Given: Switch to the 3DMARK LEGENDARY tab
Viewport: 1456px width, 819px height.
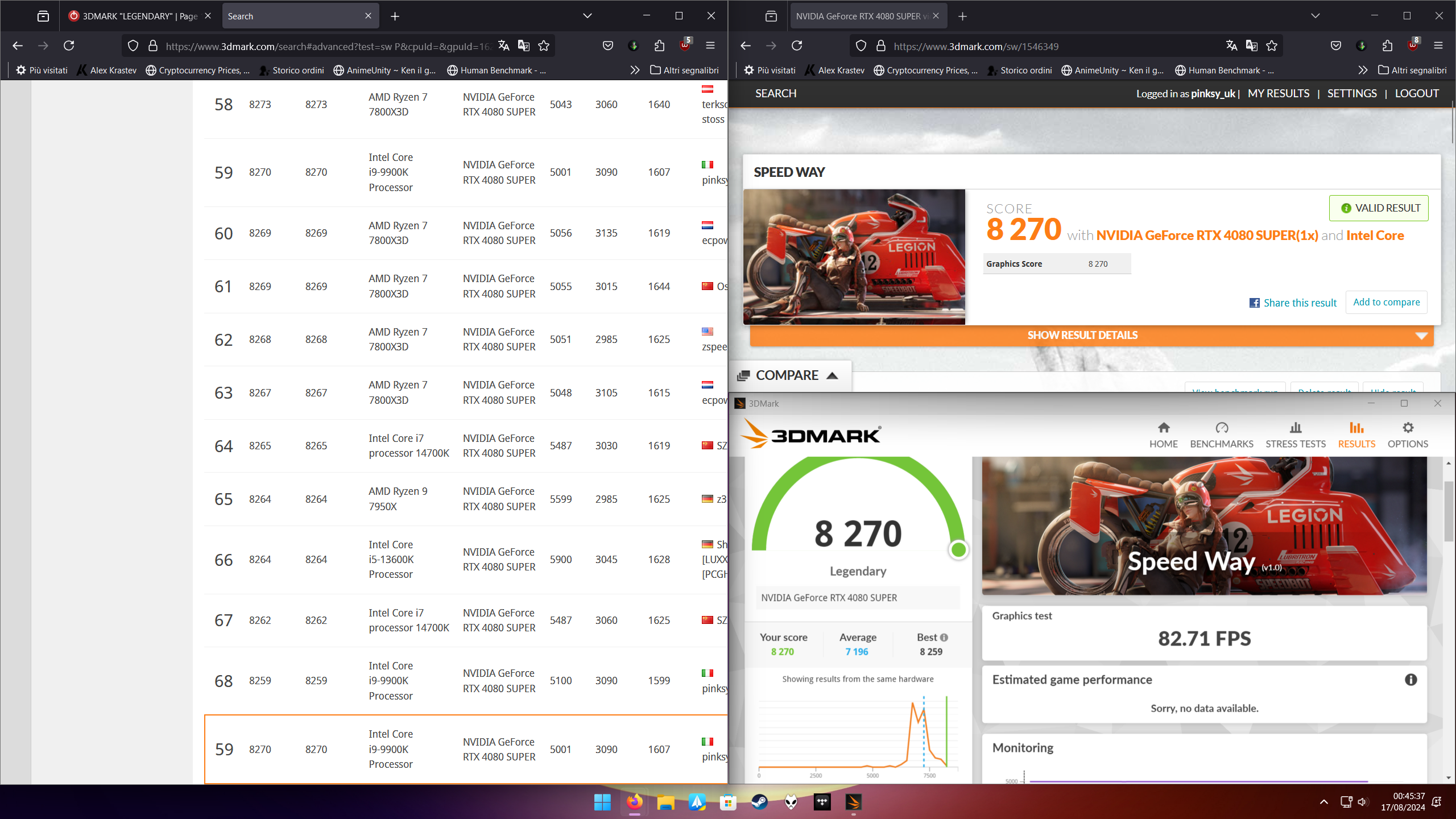Looking at the screenshot, I should (x=140, y=16).
